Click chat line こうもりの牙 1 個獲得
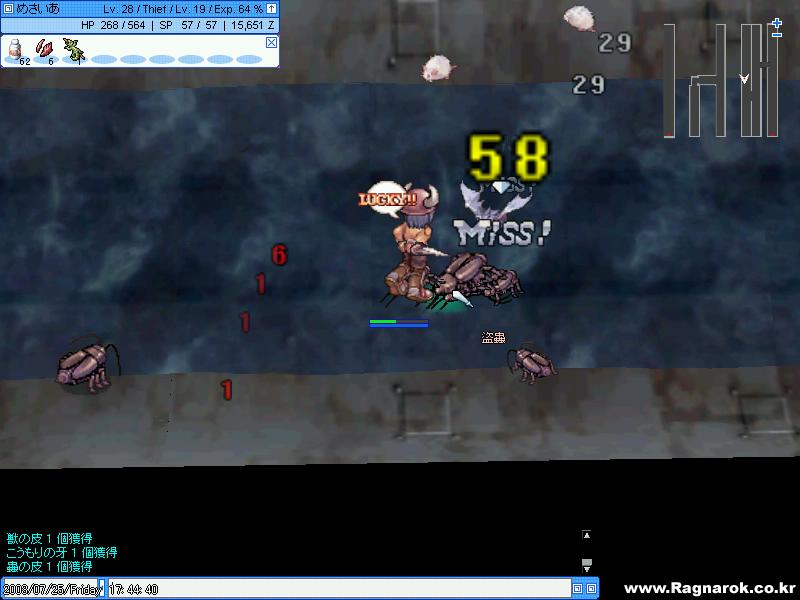The height and width of the screenshot is (600, 800). pyautogui.click(x=62, y=552)
